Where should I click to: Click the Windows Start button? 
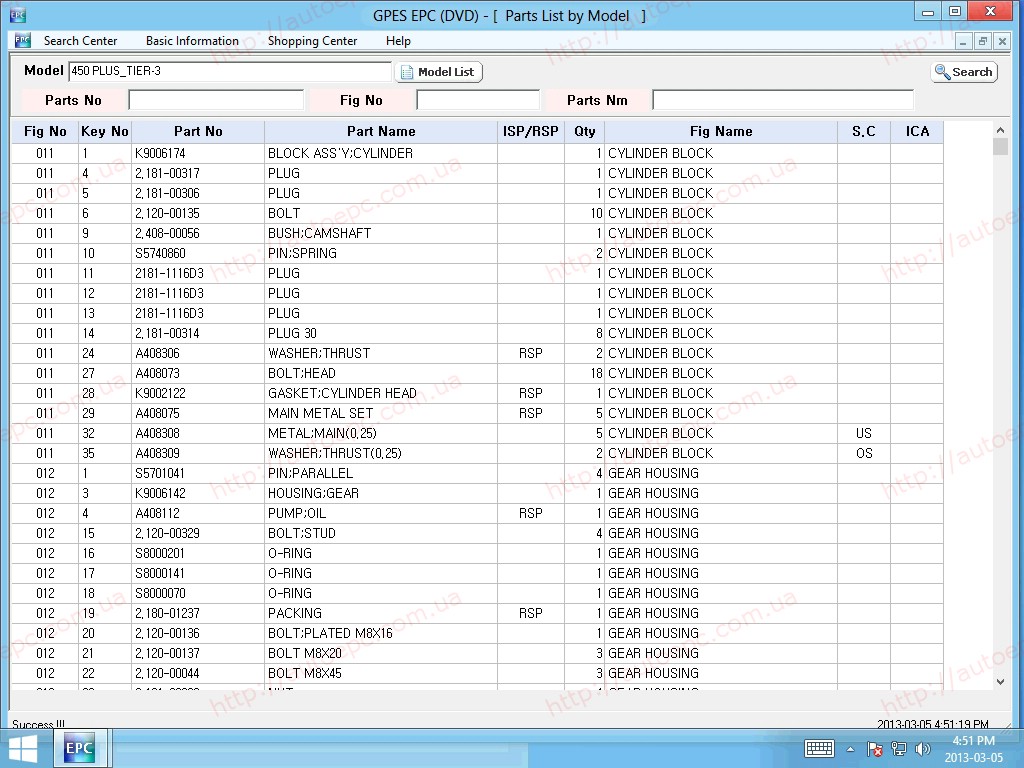[22, 749]
